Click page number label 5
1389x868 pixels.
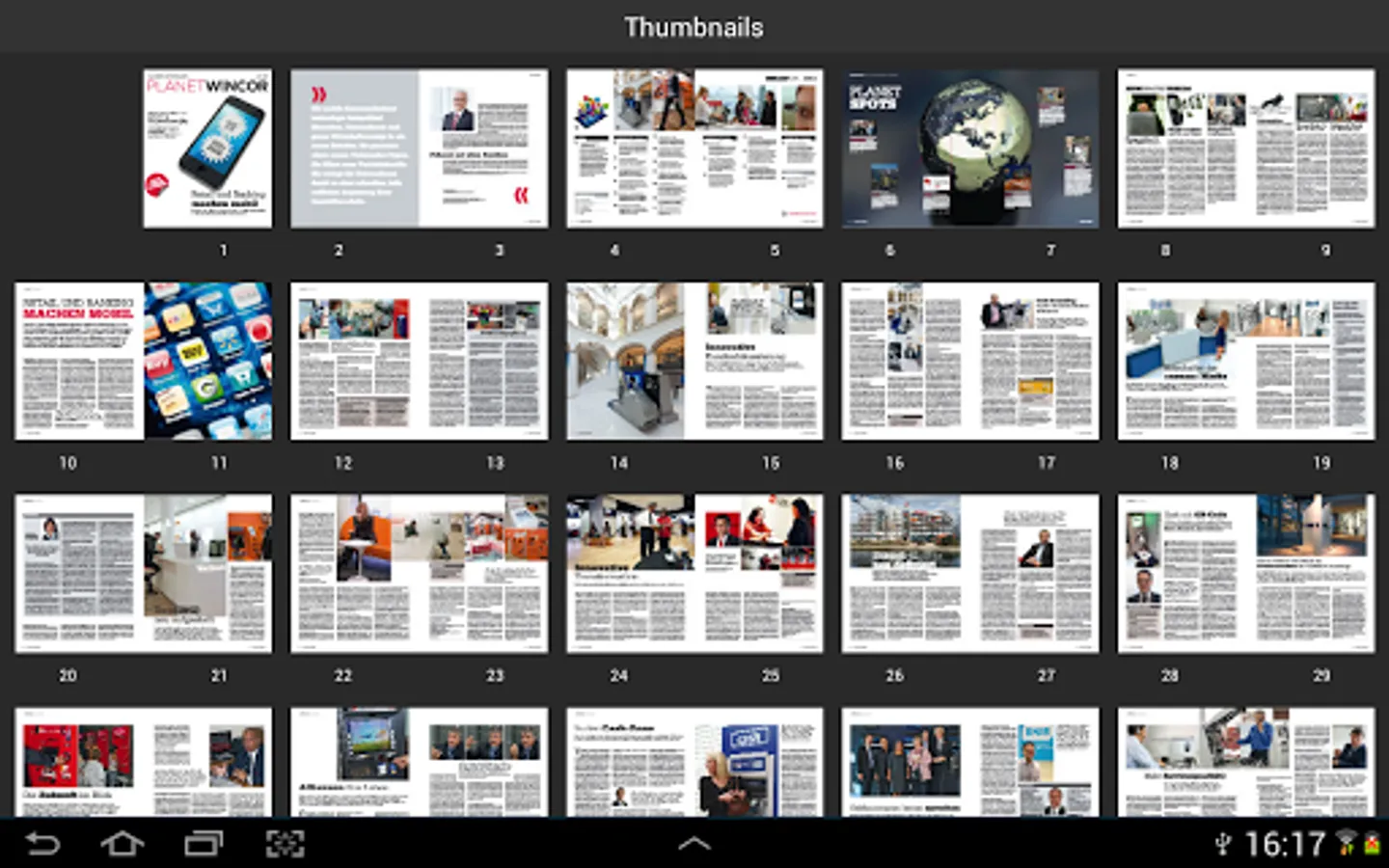click(x=775, y=250)
